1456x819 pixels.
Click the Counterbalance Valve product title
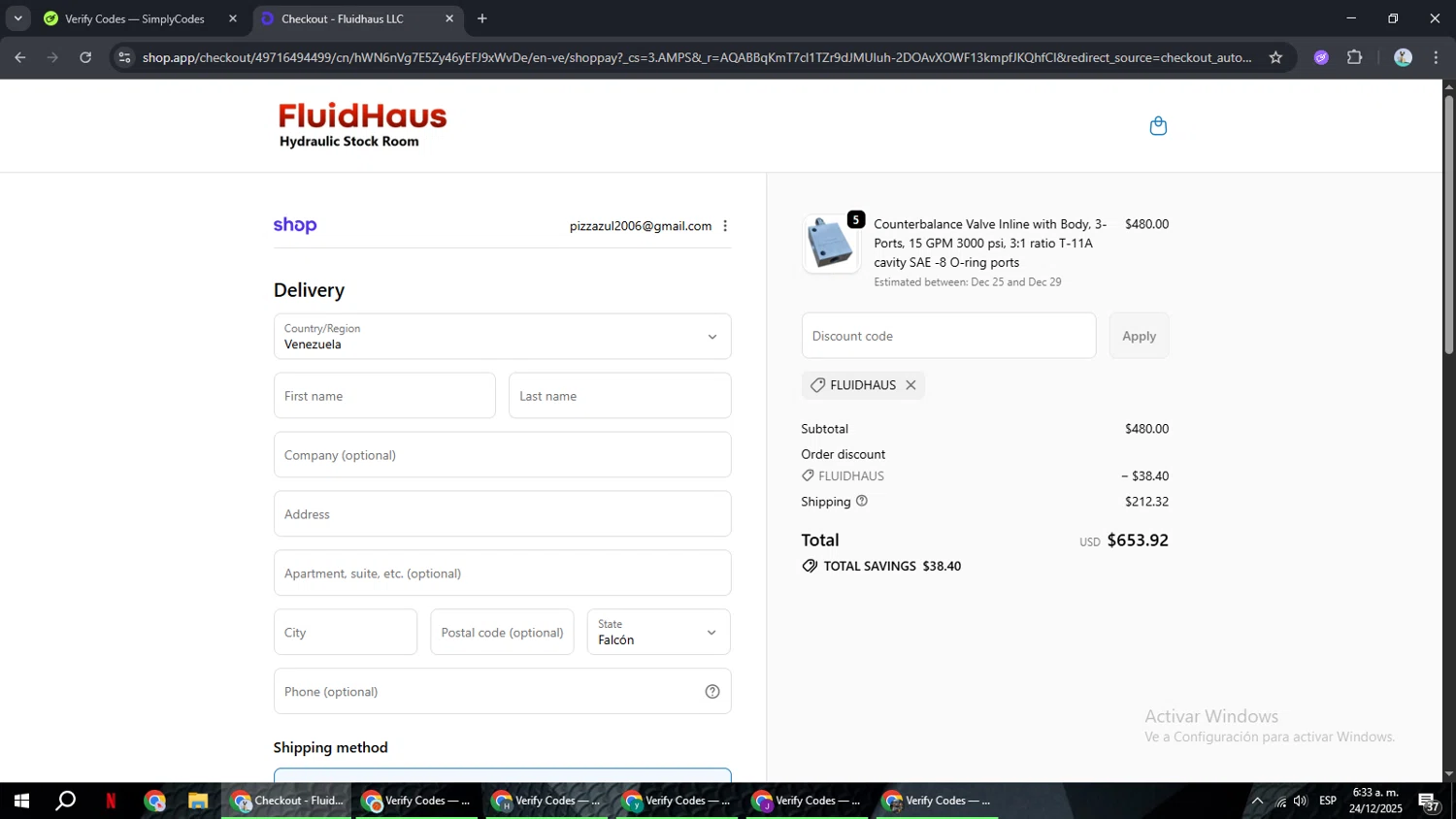(x=991, y=244)
